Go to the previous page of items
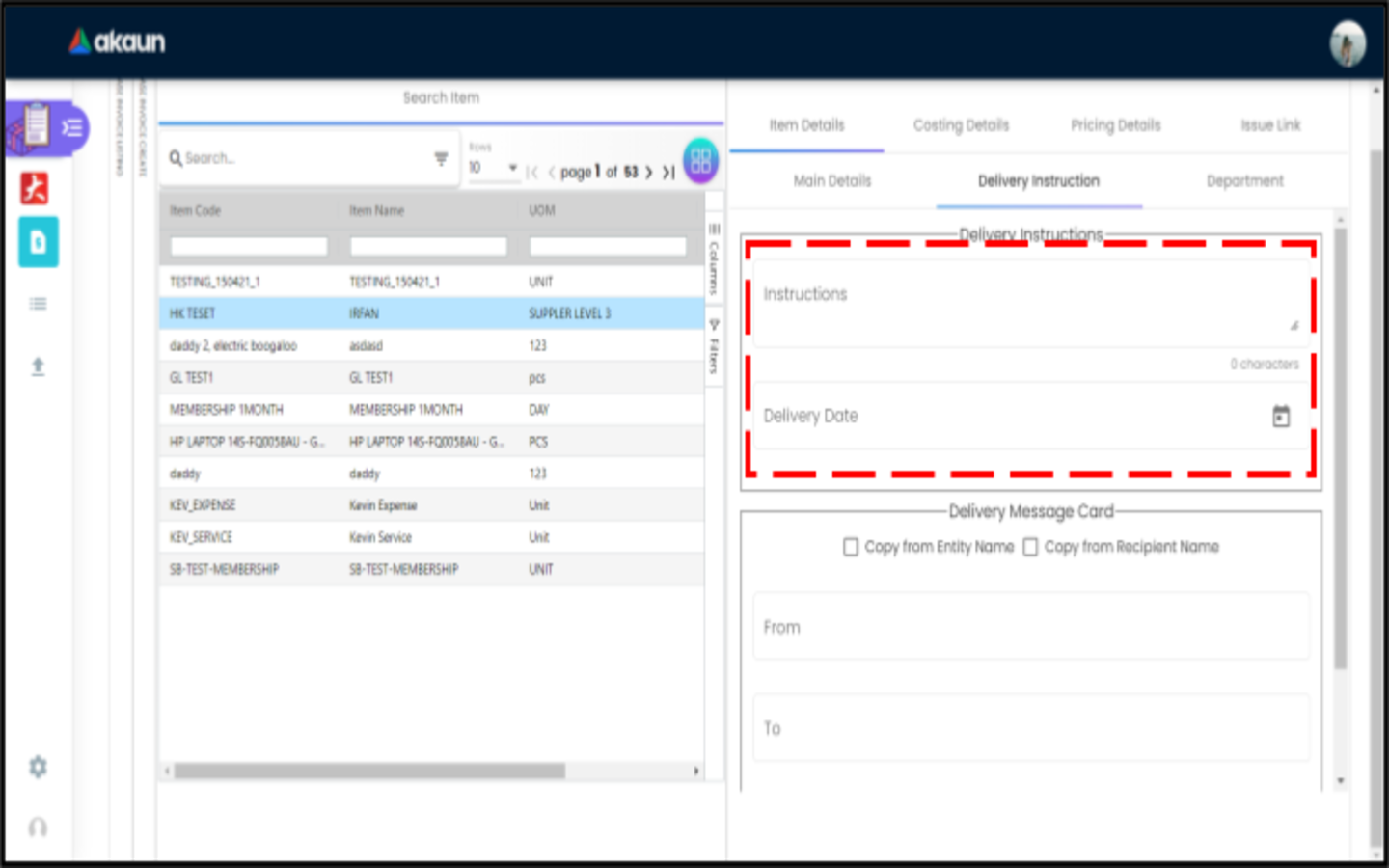Screen dimensions: 1389x868 point(551,172)
